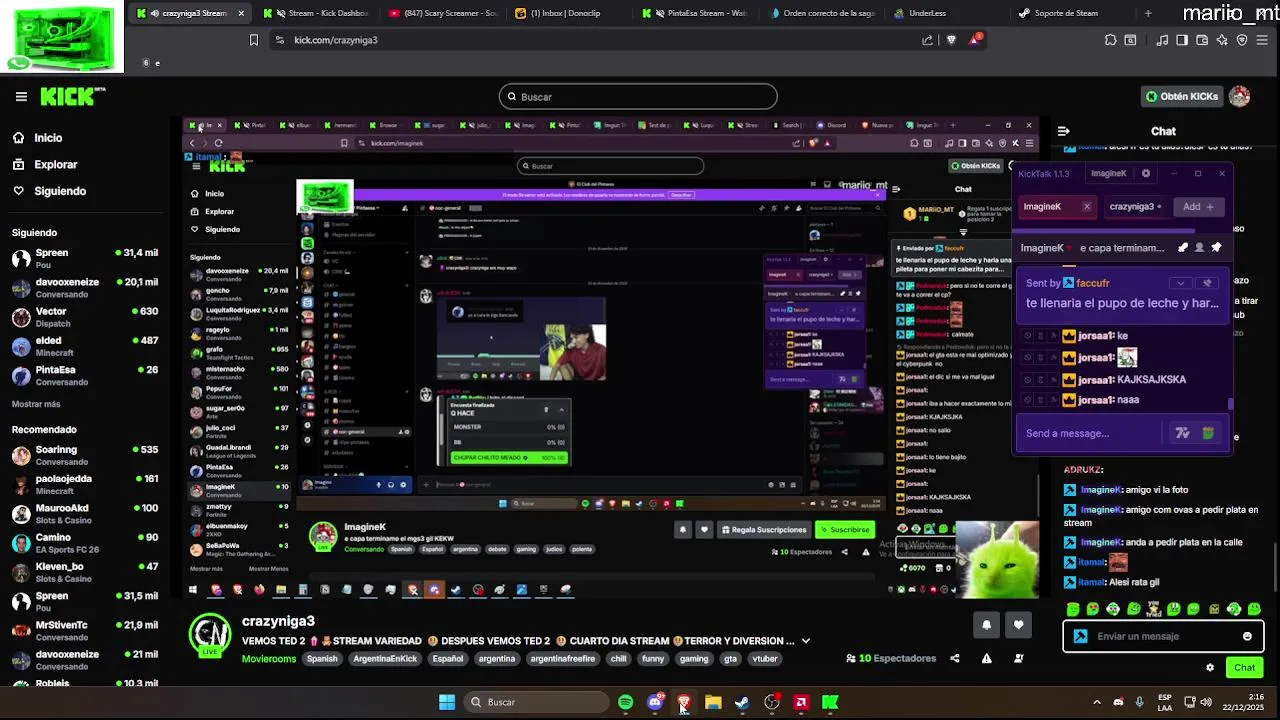The width and height of the screenshot is (1280, 720).
Task: Report stream with warning triangle icon
Action: click(x=987, y=658)
